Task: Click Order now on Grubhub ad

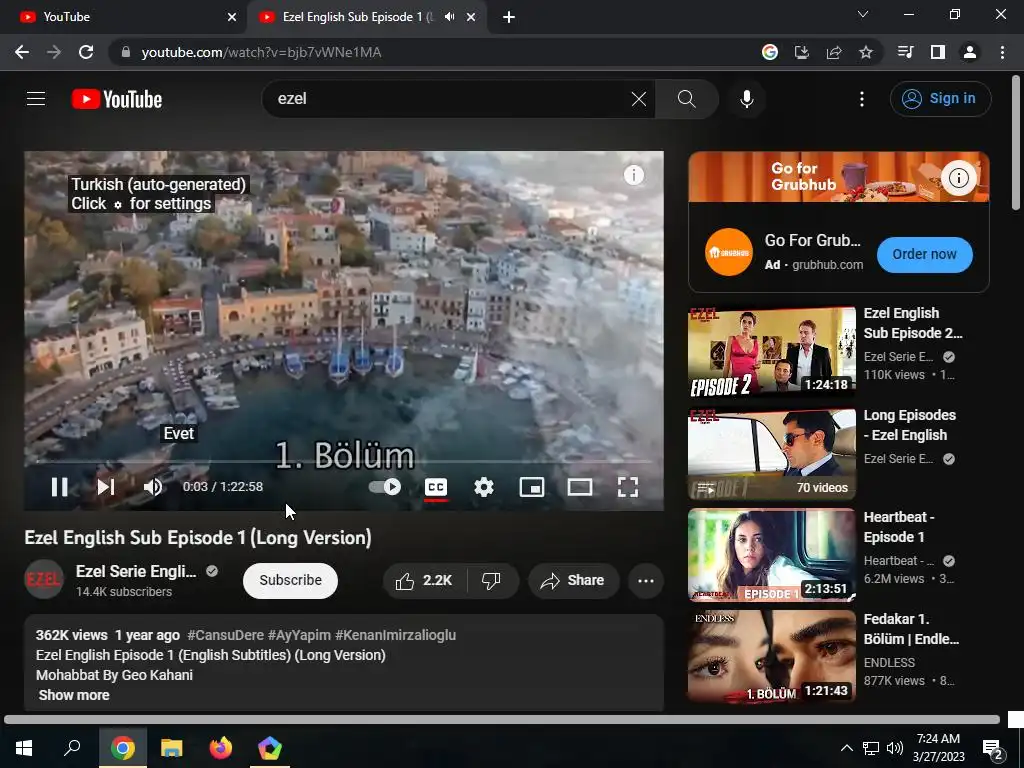Action: point(924,255)
